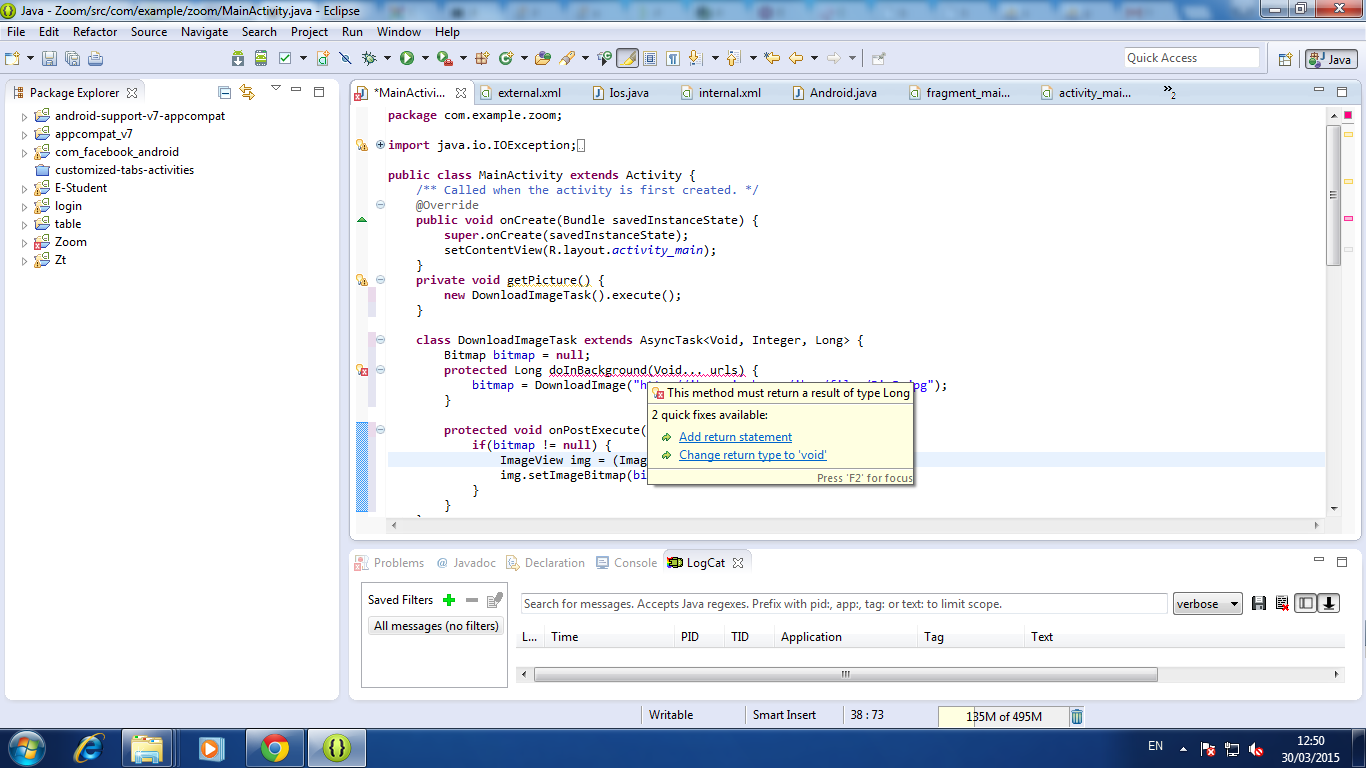The image size is (1366, 768).
Task: Click the Run External Tools icon
Action: coord(445,59)
